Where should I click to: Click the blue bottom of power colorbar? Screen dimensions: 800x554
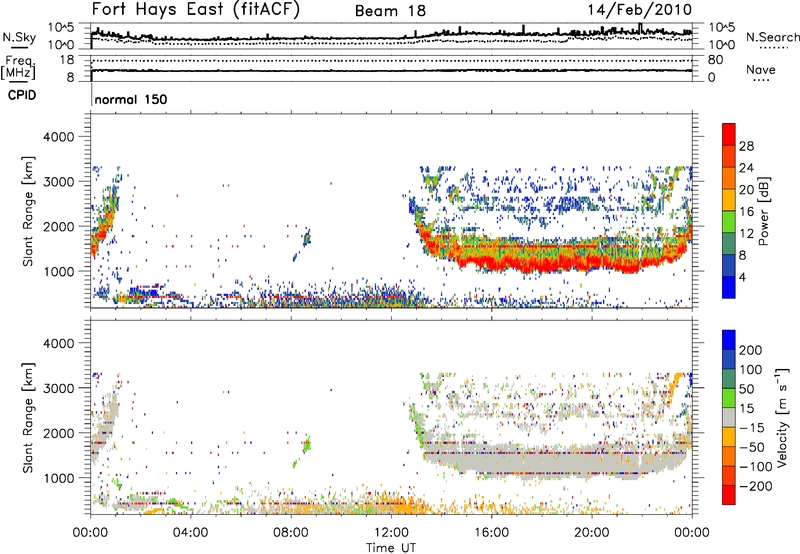(x=729, y=287)
